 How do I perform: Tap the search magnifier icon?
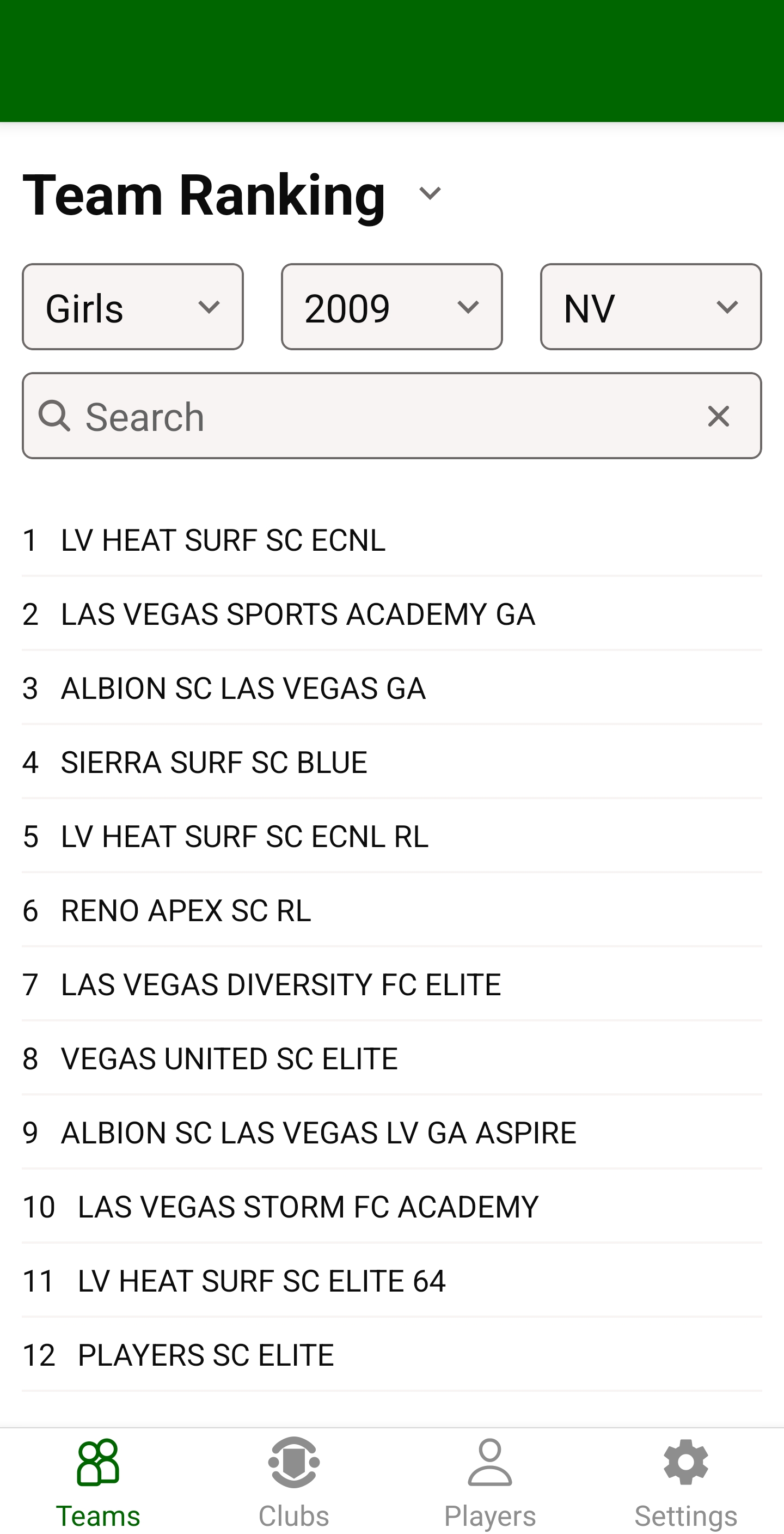54,416
